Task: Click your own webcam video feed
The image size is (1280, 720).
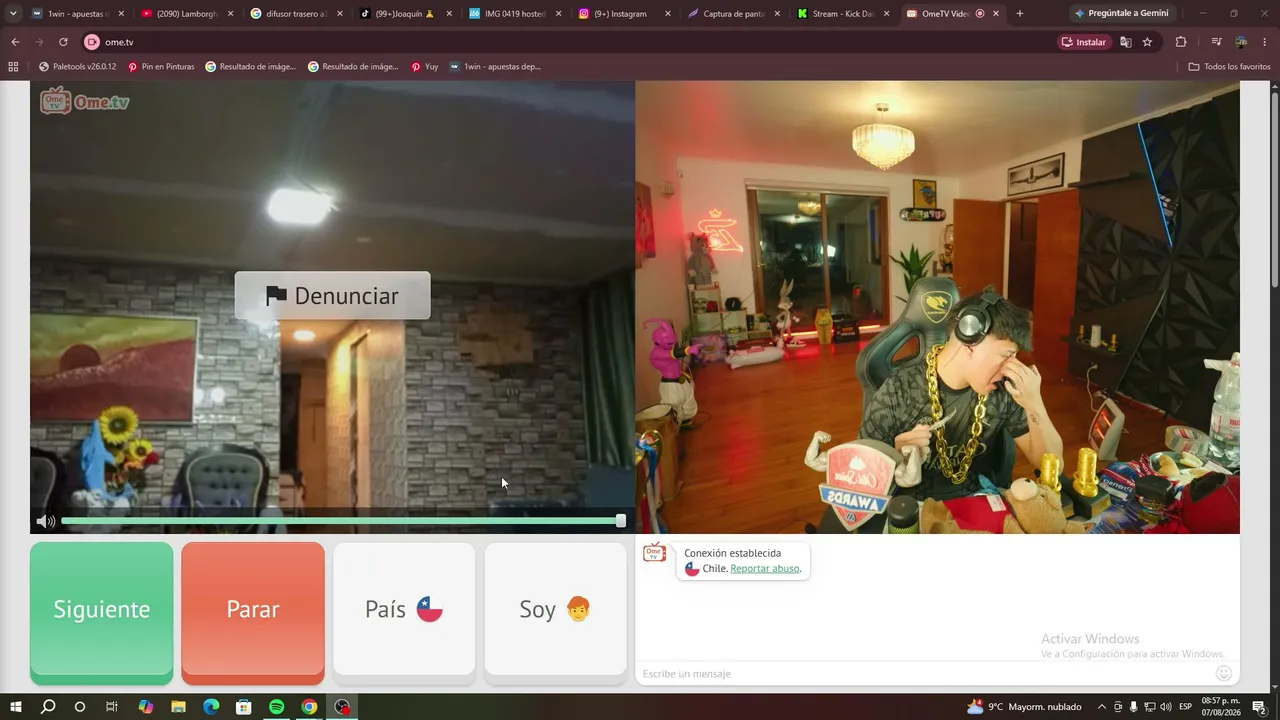Action: (938, 308)
